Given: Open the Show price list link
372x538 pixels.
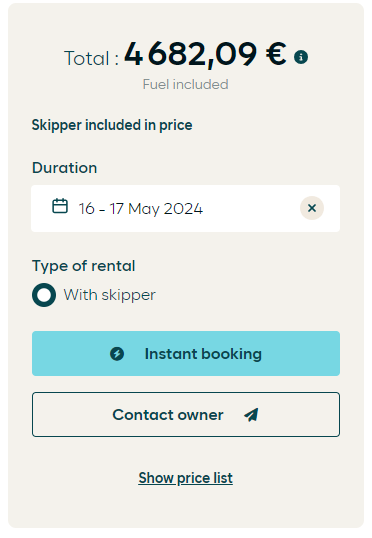Looking at the screenshot, I should (186, 478).
